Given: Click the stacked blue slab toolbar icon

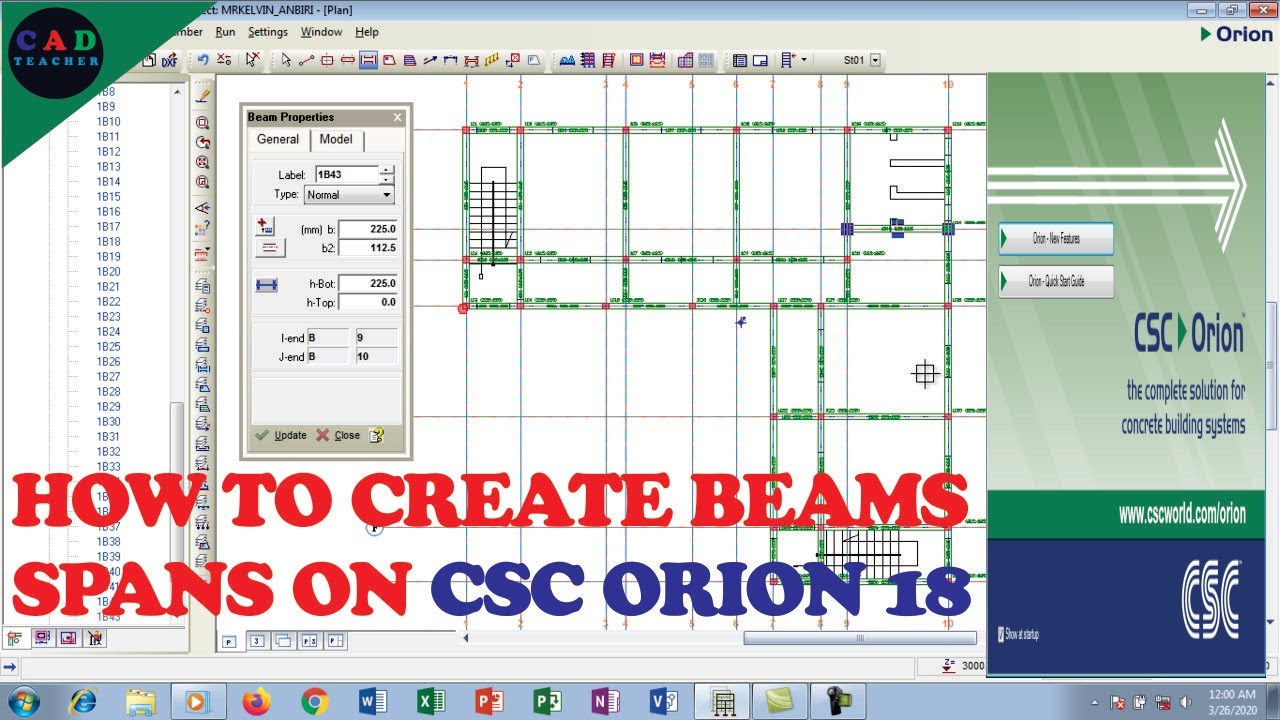Looking at the screenshot, I should tap(409, 60).
